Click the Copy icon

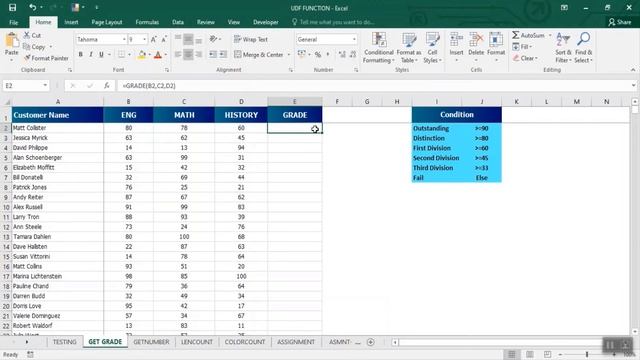pyautogui.click(x=27, y=47)
